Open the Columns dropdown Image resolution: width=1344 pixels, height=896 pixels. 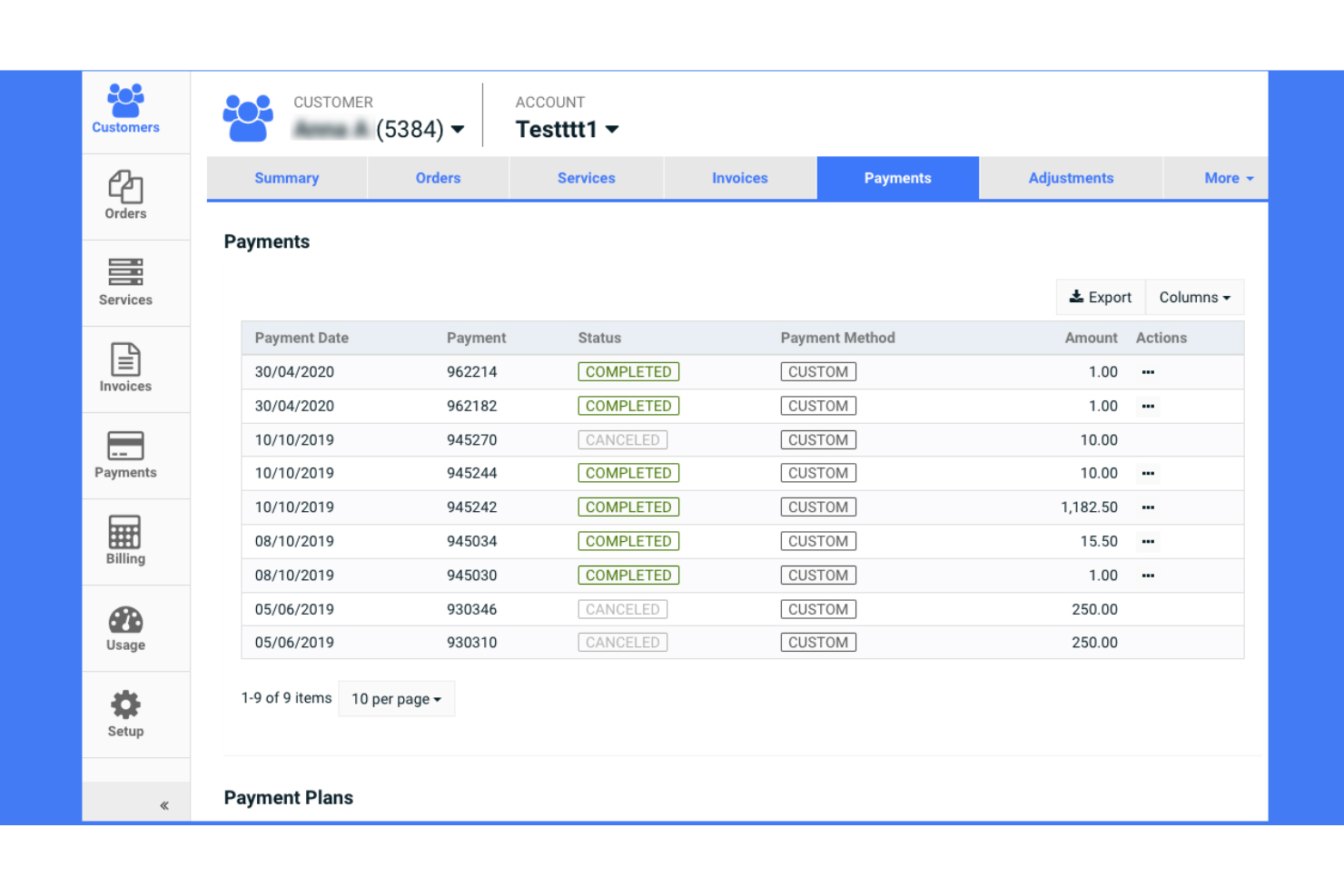click(1194, 297)
